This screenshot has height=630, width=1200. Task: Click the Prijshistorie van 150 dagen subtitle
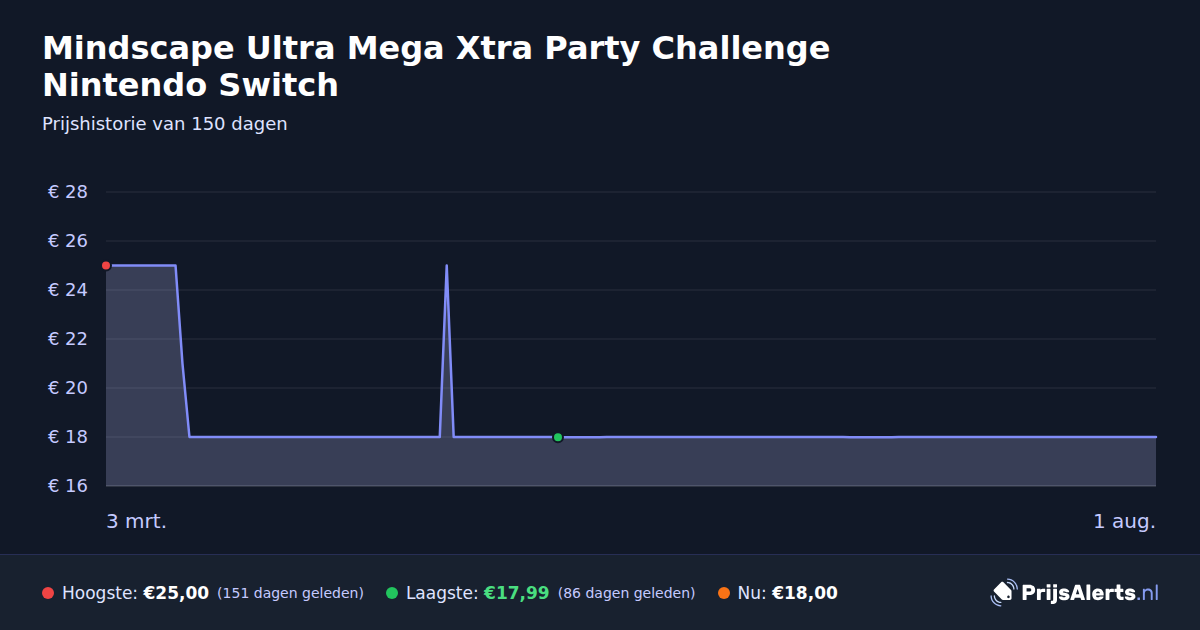(165, 124)
